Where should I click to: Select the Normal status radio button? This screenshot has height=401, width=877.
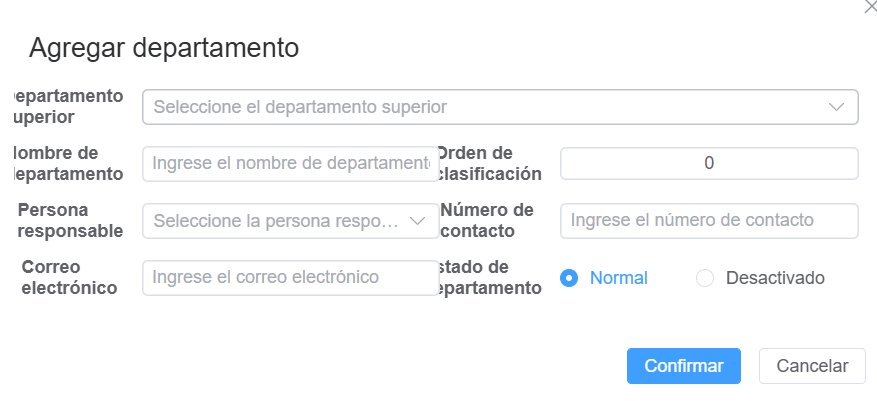[x=569, y=278]
